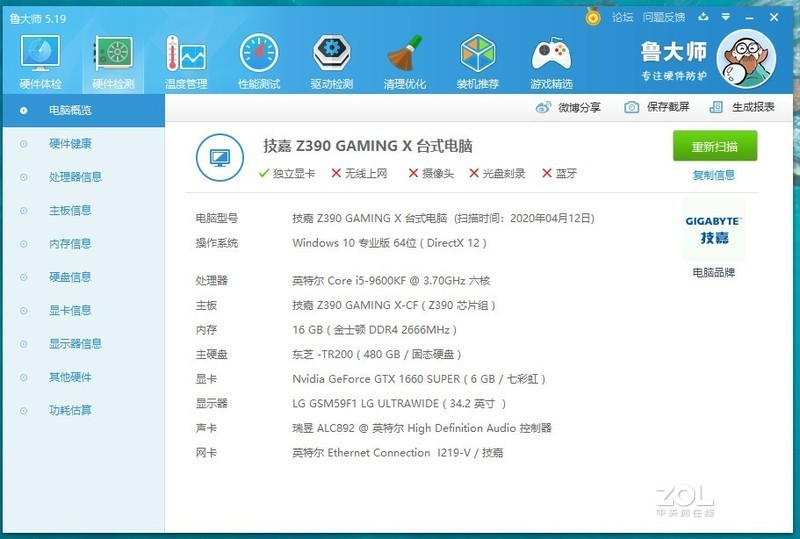The image size is (800, 539).
Task: Click the 瑞昱 ALC892 sound card text
Action: (422, 428)
